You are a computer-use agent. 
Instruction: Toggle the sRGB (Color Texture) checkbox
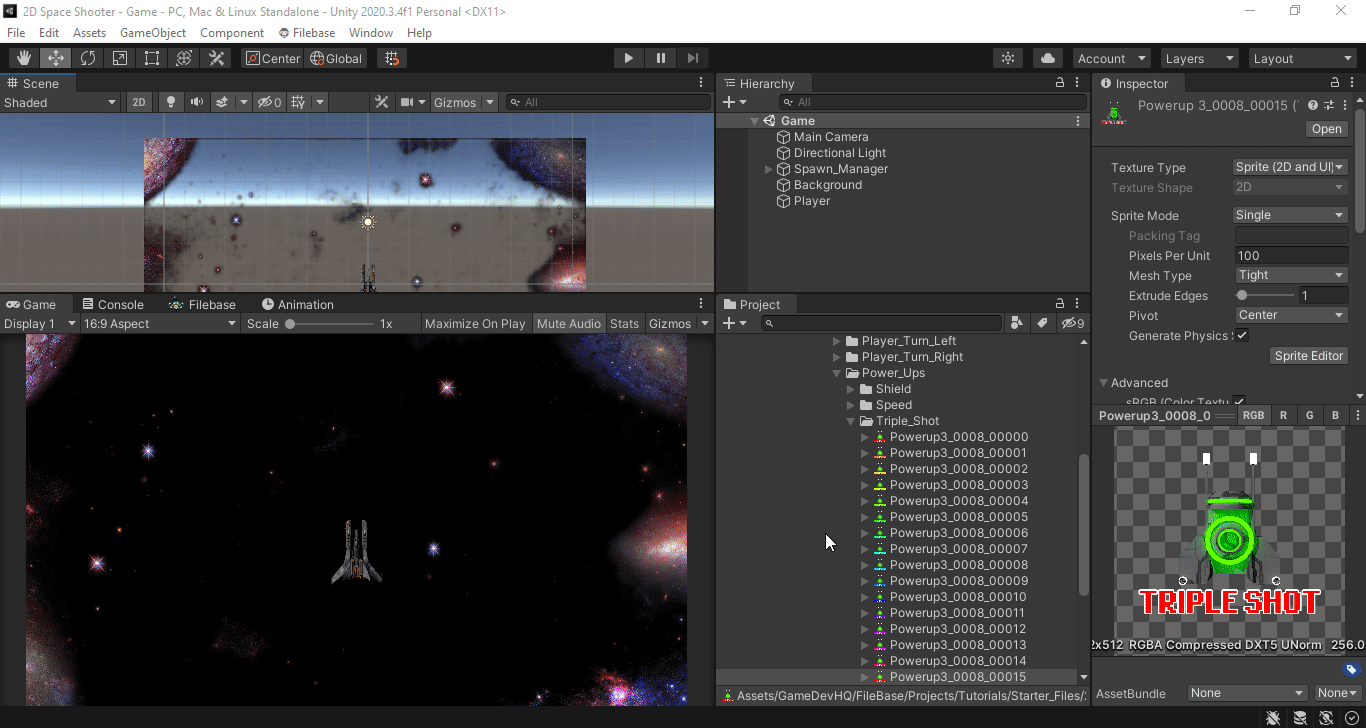click(x=1240, y=402)
